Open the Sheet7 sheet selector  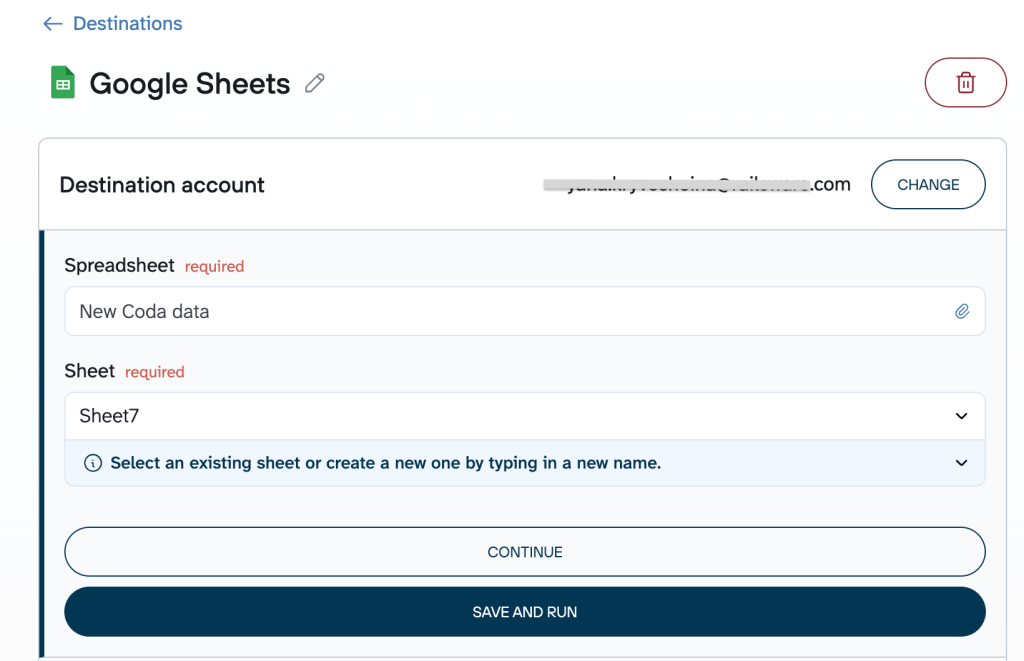[500, 416]
